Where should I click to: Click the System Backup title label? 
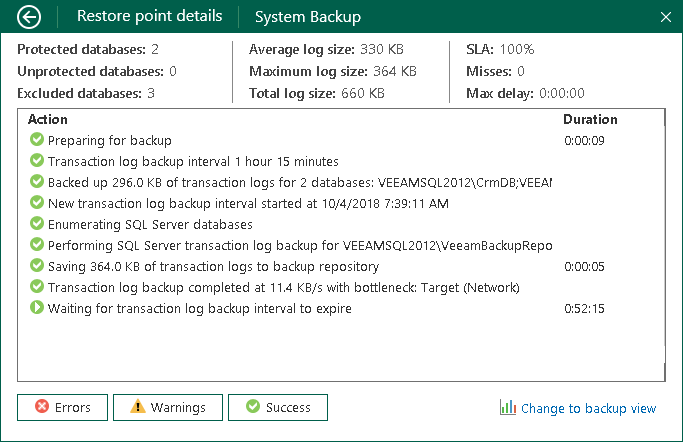[x=308, y=17]
